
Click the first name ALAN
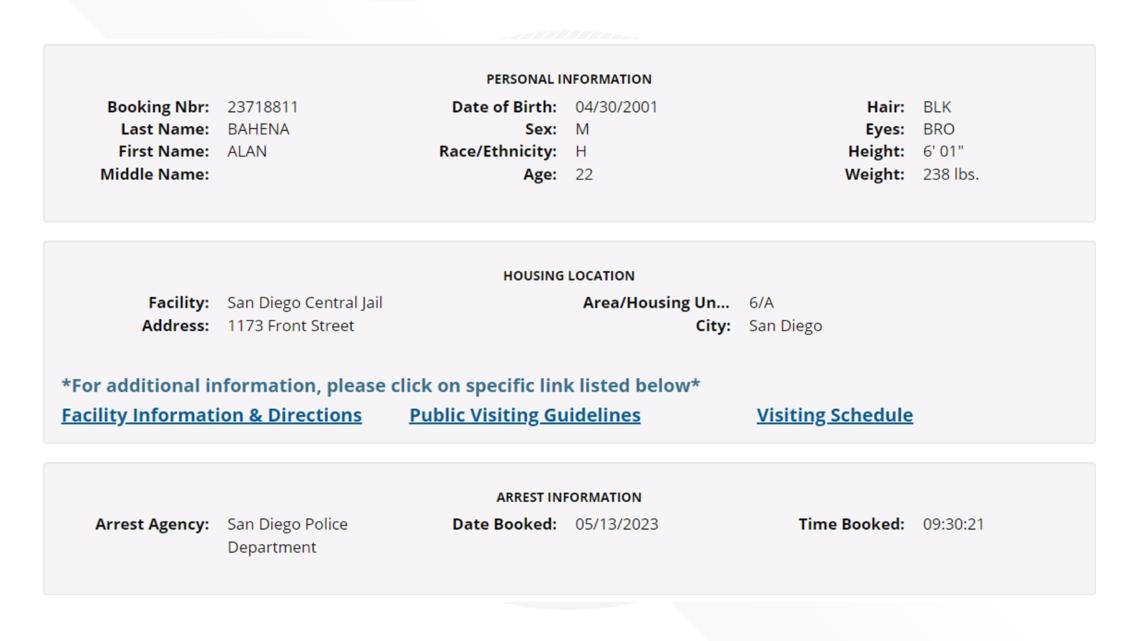pyautogui.click(x=247, y=151)
